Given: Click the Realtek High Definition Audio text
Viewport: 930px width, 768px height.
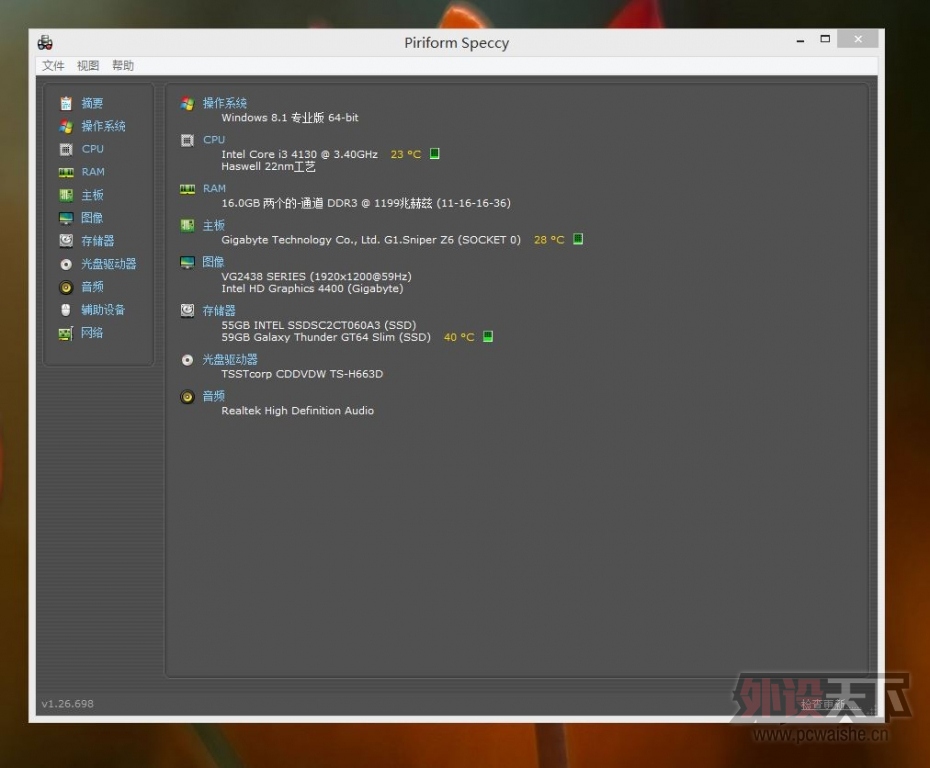Looking at the screenshot, I should (x=298, y=410).
